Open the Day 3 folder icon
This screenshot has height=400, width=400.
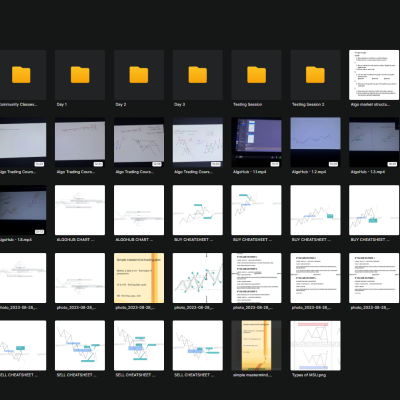[198, 75]
